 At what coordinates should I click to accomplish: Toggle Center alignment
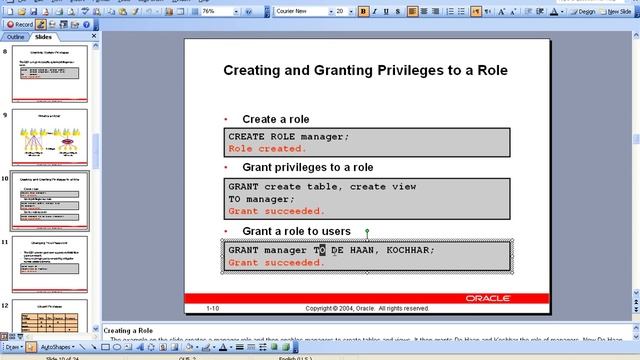(424, 12)
